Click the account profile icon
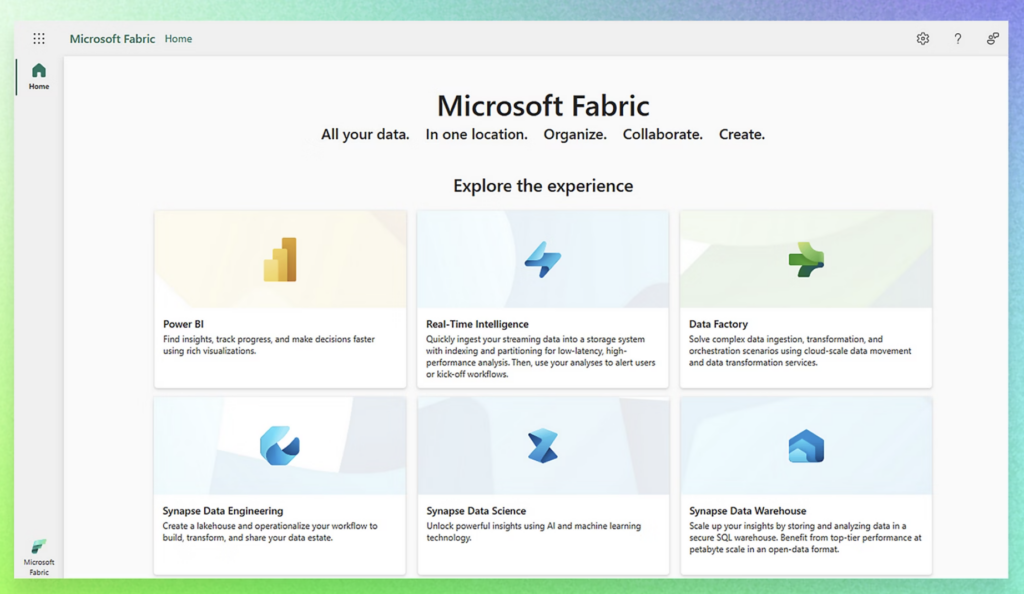The height and width of the screenshot is (594, 1024). coord(992,39)
